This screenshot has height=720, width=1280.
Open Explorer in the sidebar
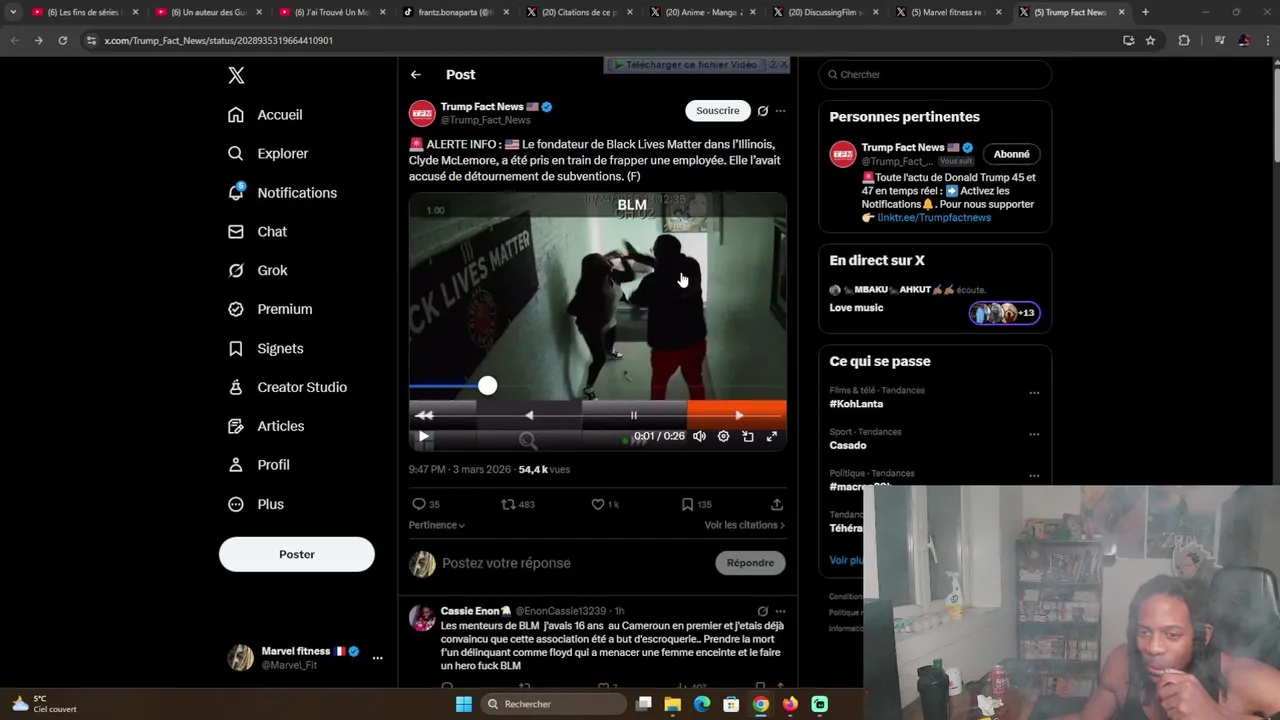(268, 154)
